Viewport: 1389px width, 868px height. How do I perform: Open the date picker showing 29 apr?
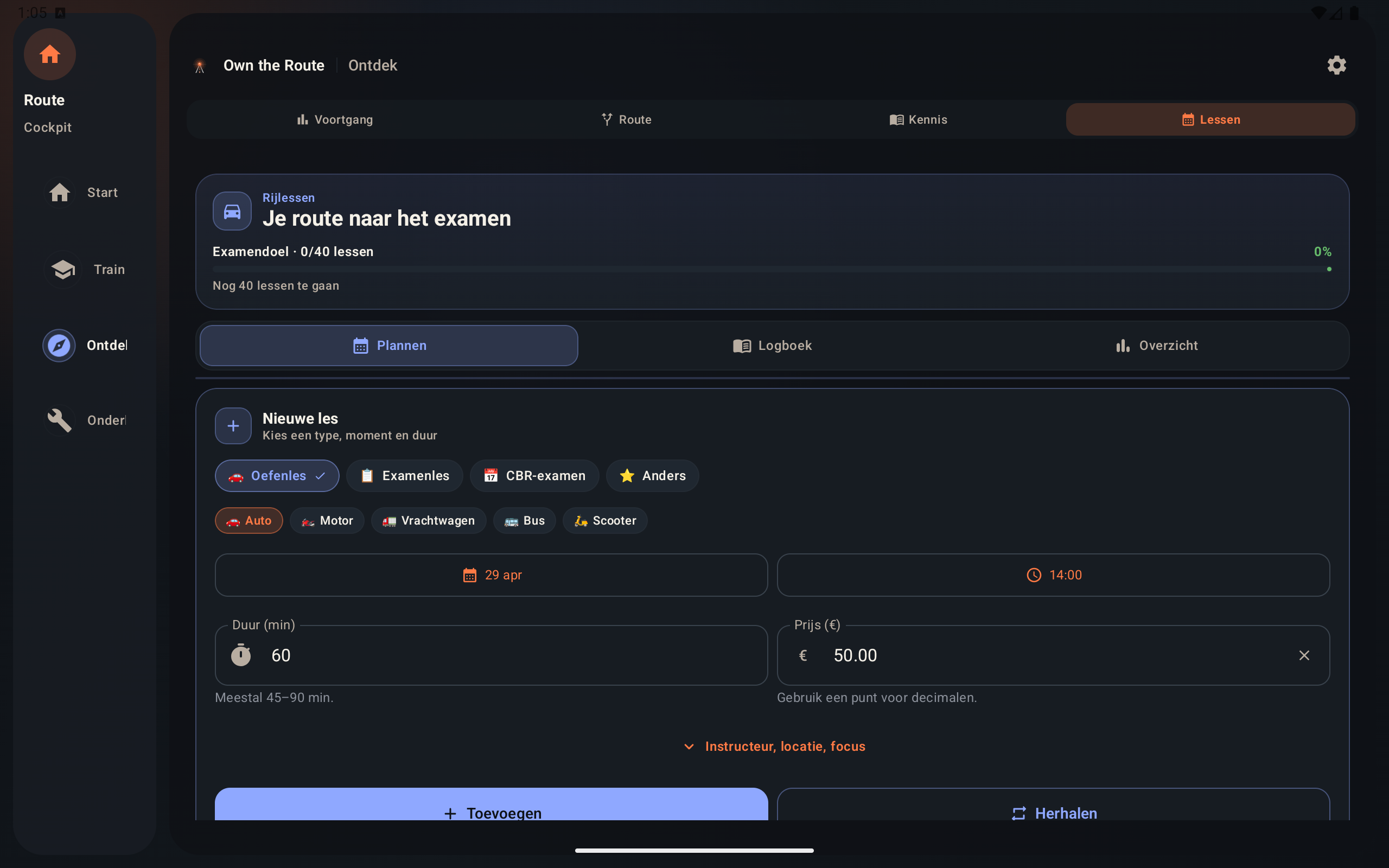click(492, 575)
